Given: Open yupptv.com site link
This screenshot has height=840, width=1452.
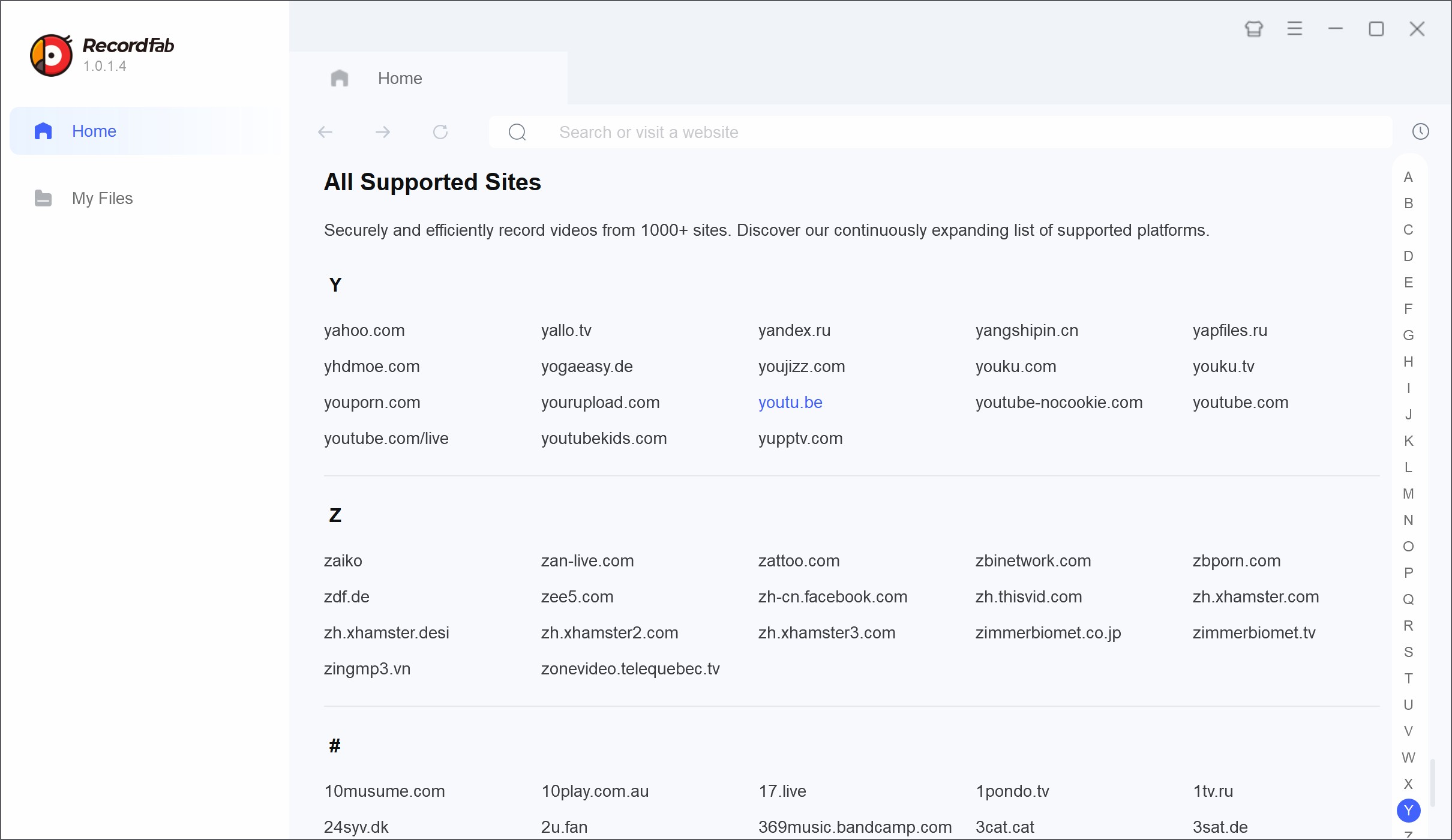Looking at the screenshot, I should 800,439.
